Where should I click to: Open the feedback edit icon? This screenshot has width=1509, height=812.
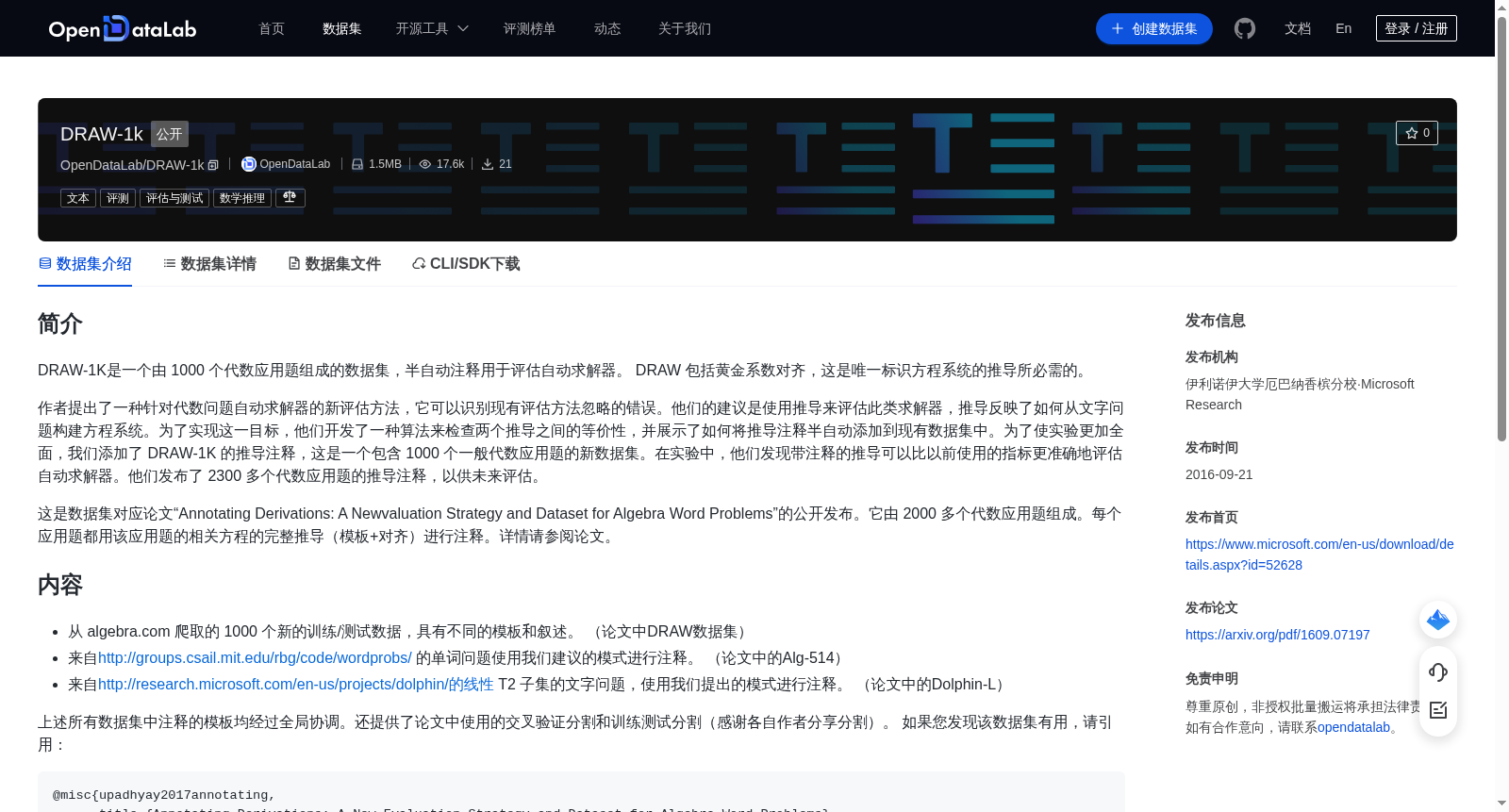[x=1438, y=710]
